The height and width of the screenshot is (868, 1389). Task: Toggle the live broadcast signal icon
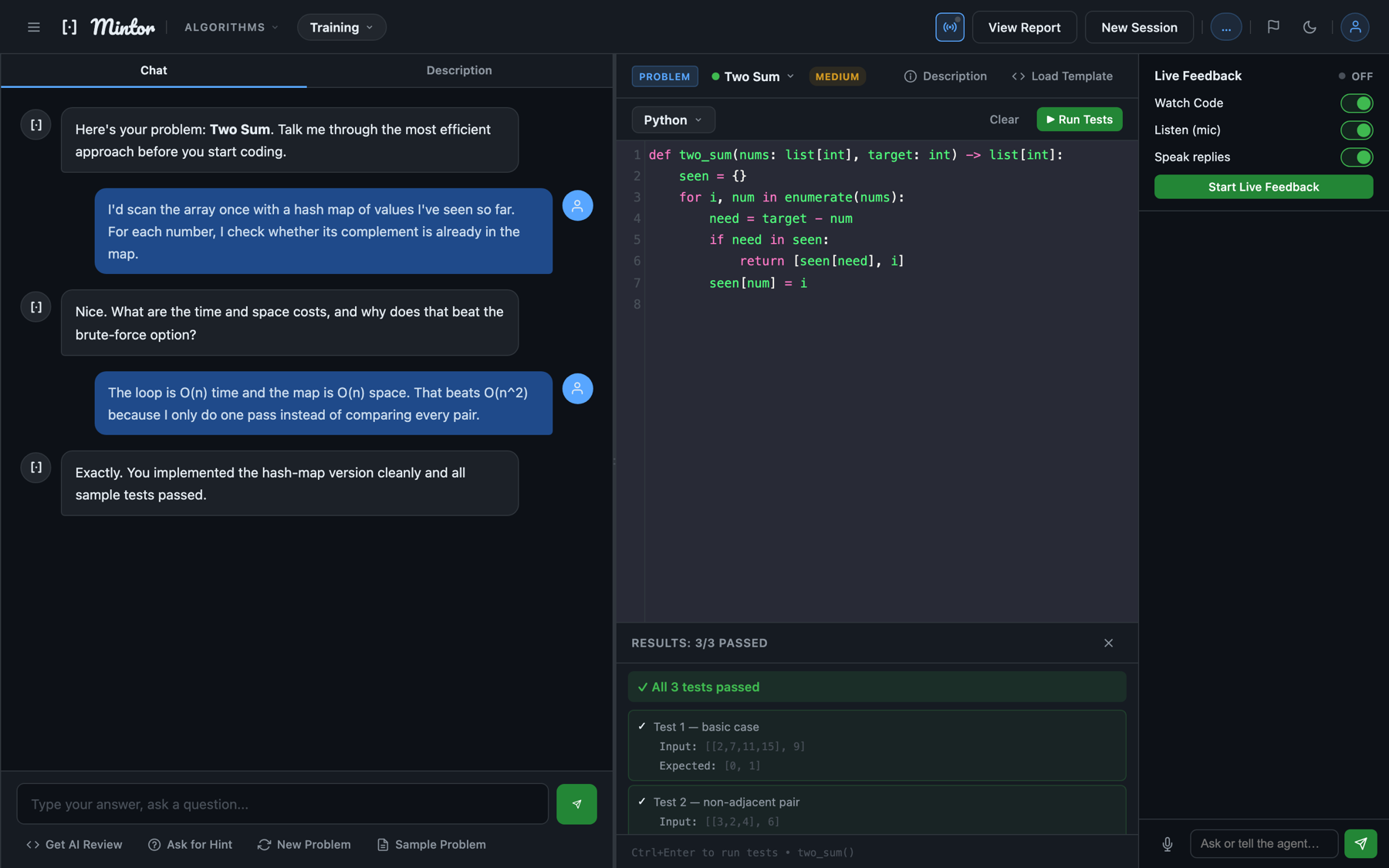coord(949,27)
